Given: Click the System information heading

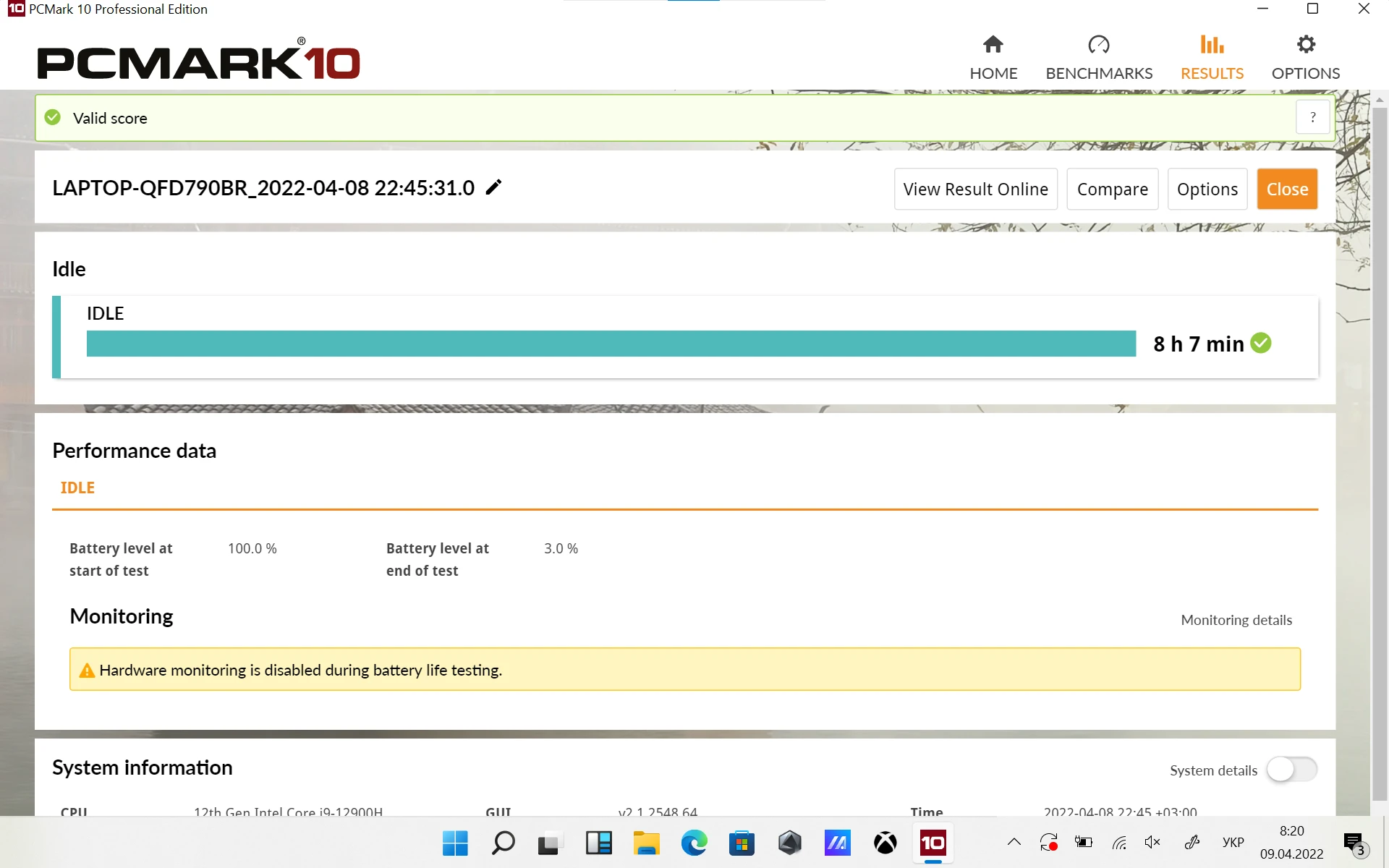Looking at the screenshot, I should 143,767.
